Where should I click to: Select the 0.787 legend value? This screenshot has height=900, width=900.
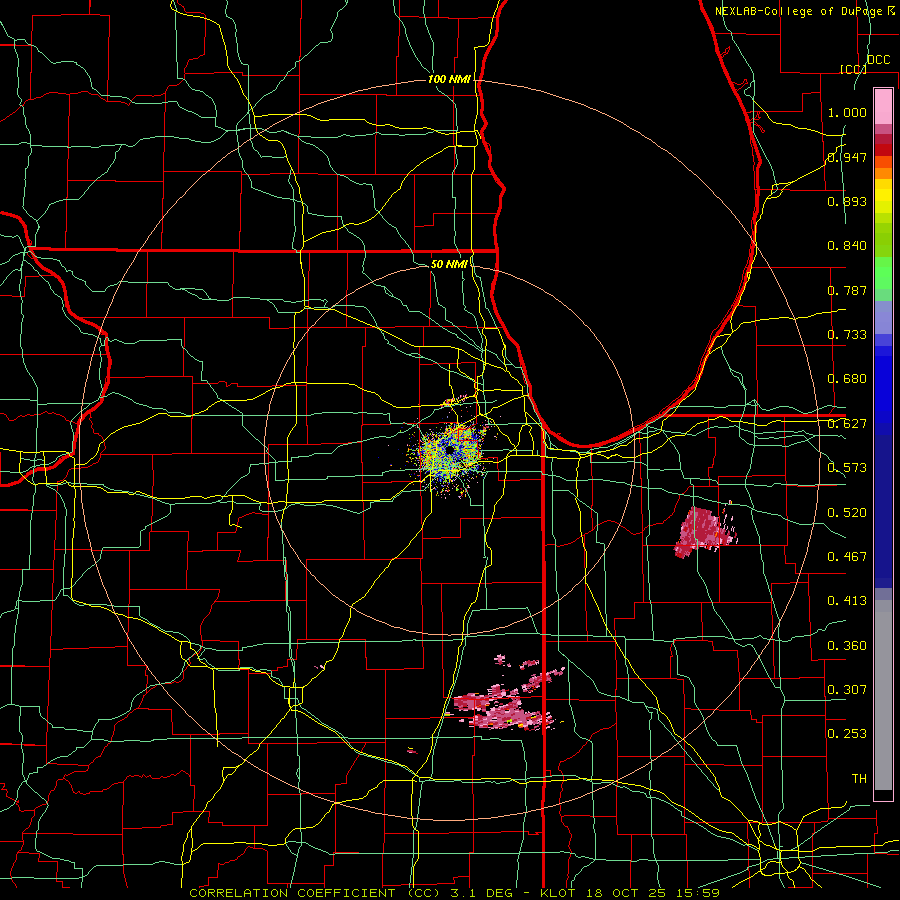tap(847, 290)
